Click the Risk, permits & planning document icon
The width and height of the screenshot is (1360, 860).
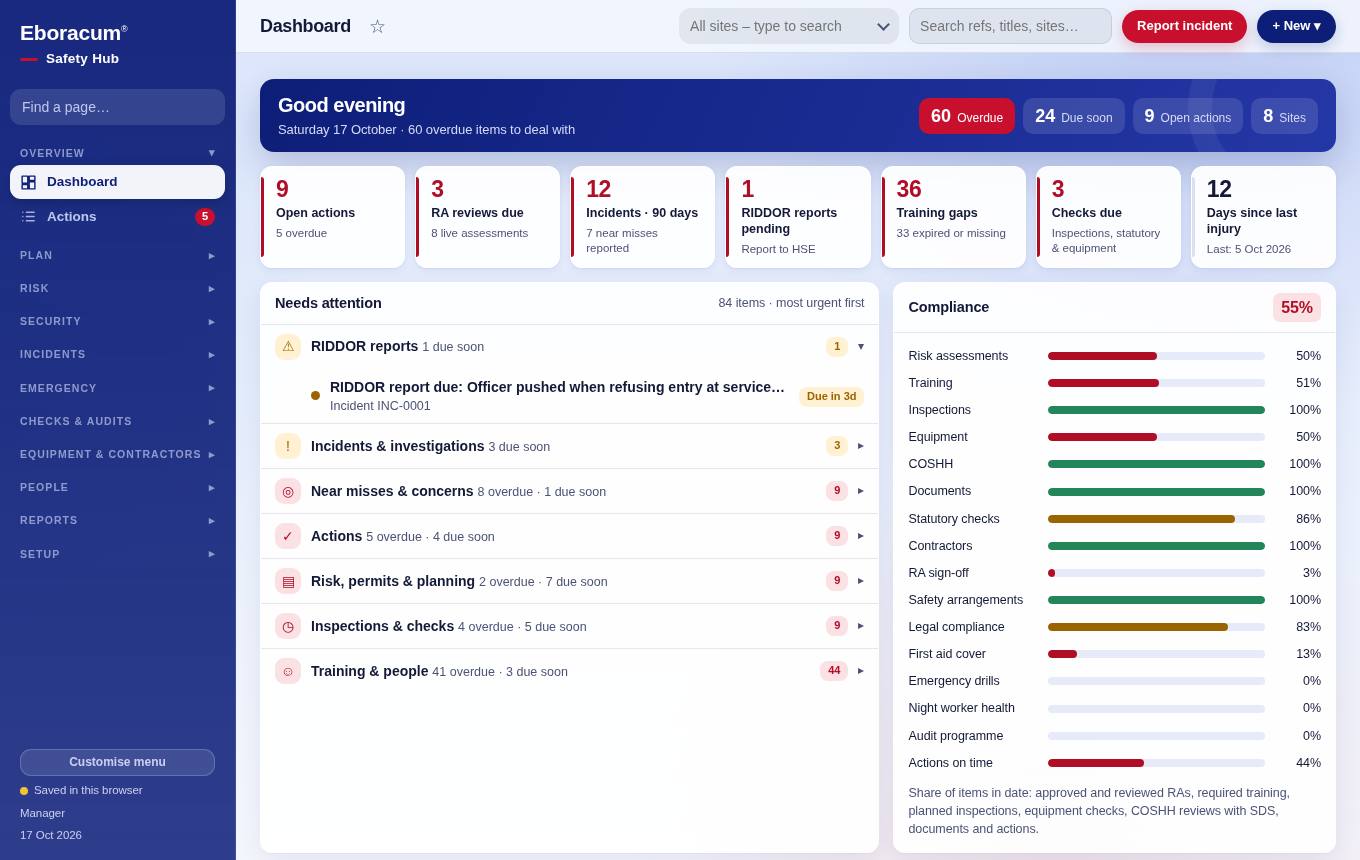(288, 581)
